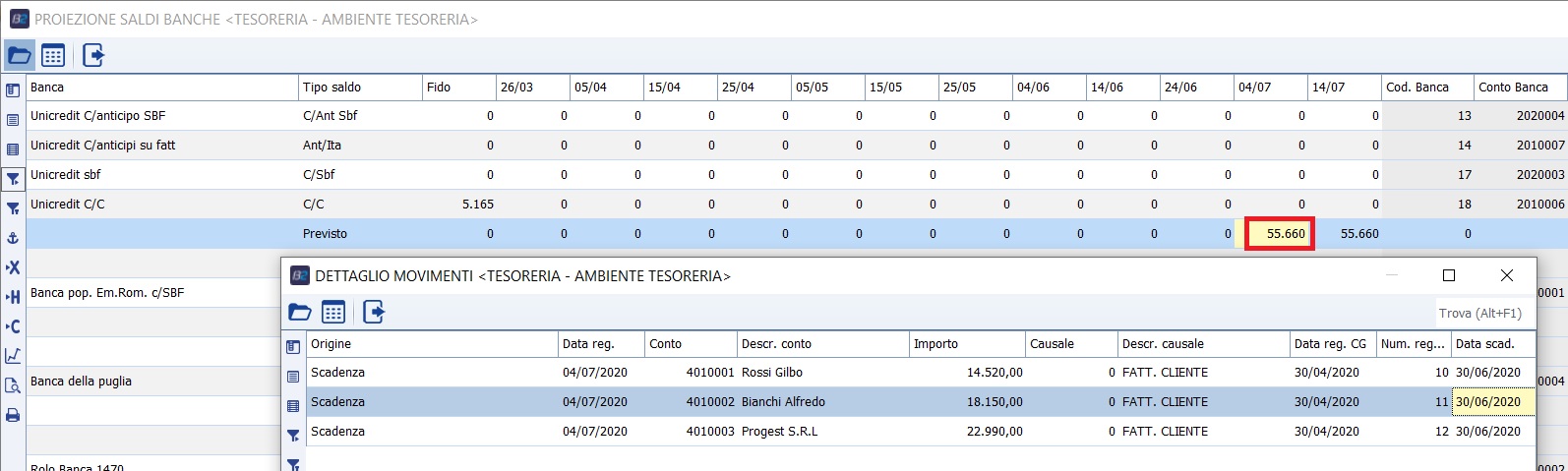Click the Conto Banca column header
Image resolution: width=1568 pixels, height=471 pixels.
point(1521,88)
